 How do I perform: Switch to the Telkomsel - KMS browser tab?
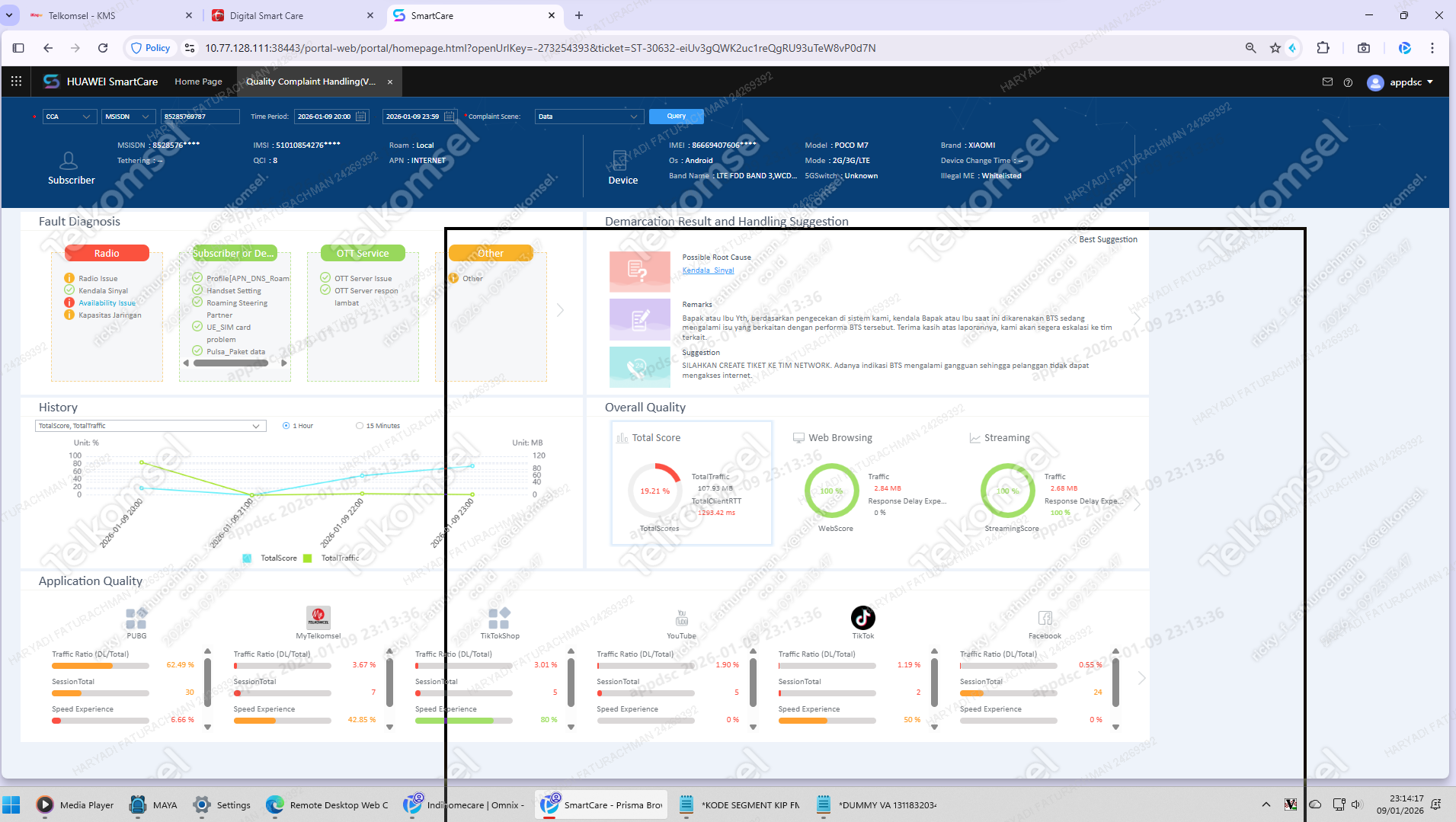coord(110,15)
